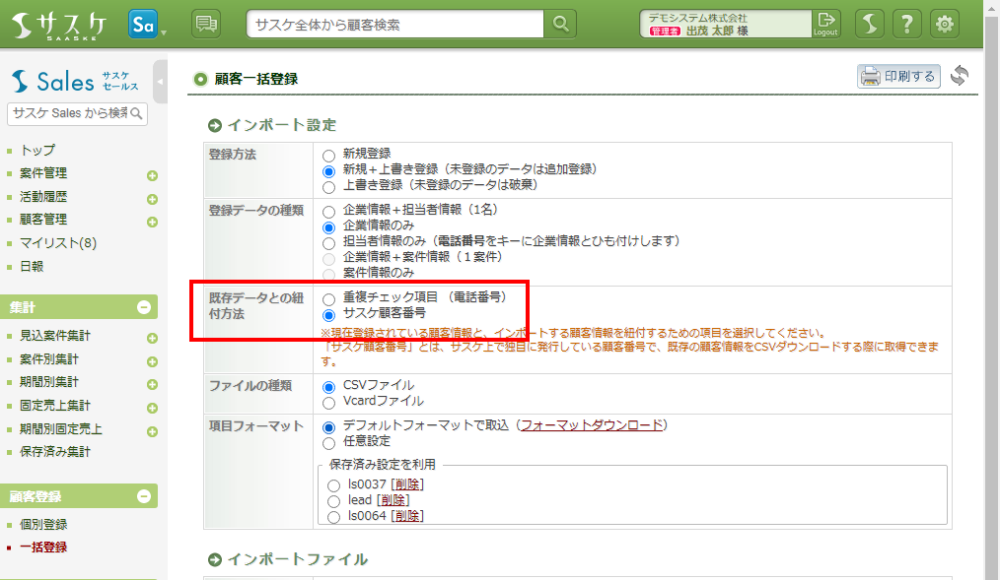Select the Vcardファイル radio button
The image size is (1000, 580).
tap(328, 402)
